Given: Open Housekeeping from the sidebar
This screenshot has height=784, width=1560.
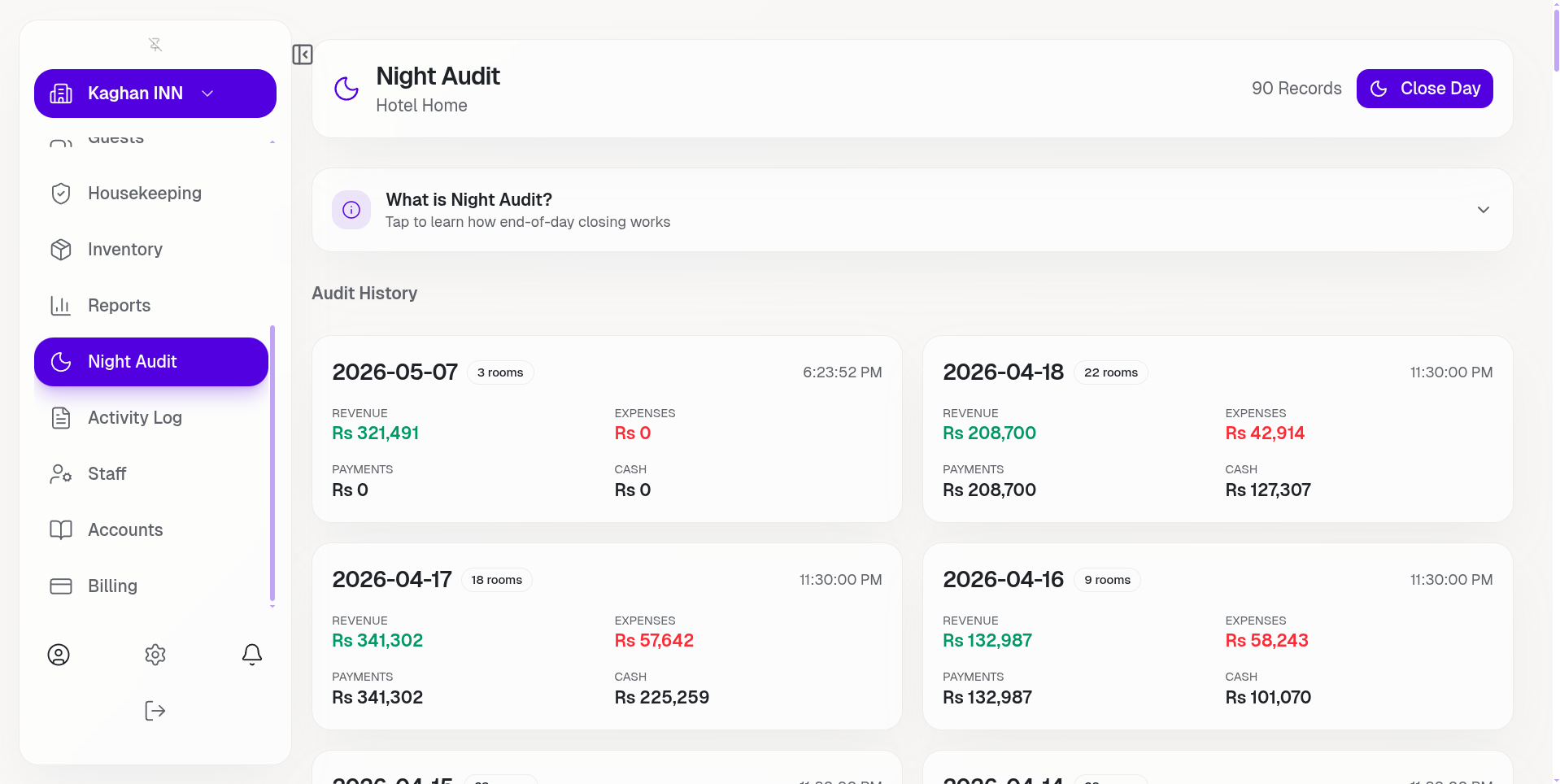Looking at the screenshot, I should pyautogui.click(x=151, y=194).
